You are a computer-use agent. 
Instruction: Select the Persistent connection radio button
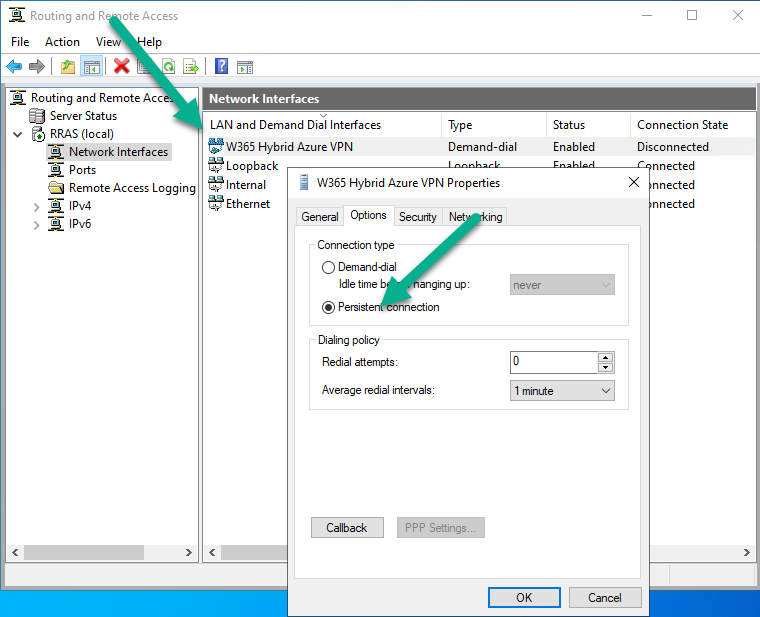[x=328, y=307]
